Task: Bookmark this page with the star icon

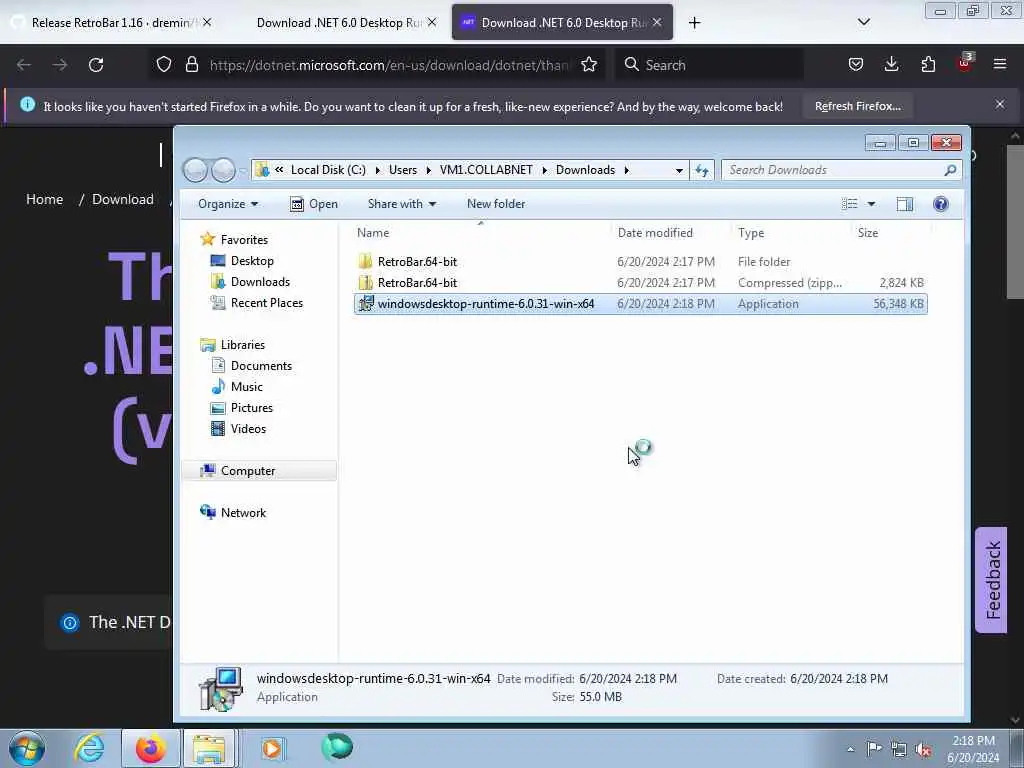Action: pyautogui.click(x=589, y=65)
